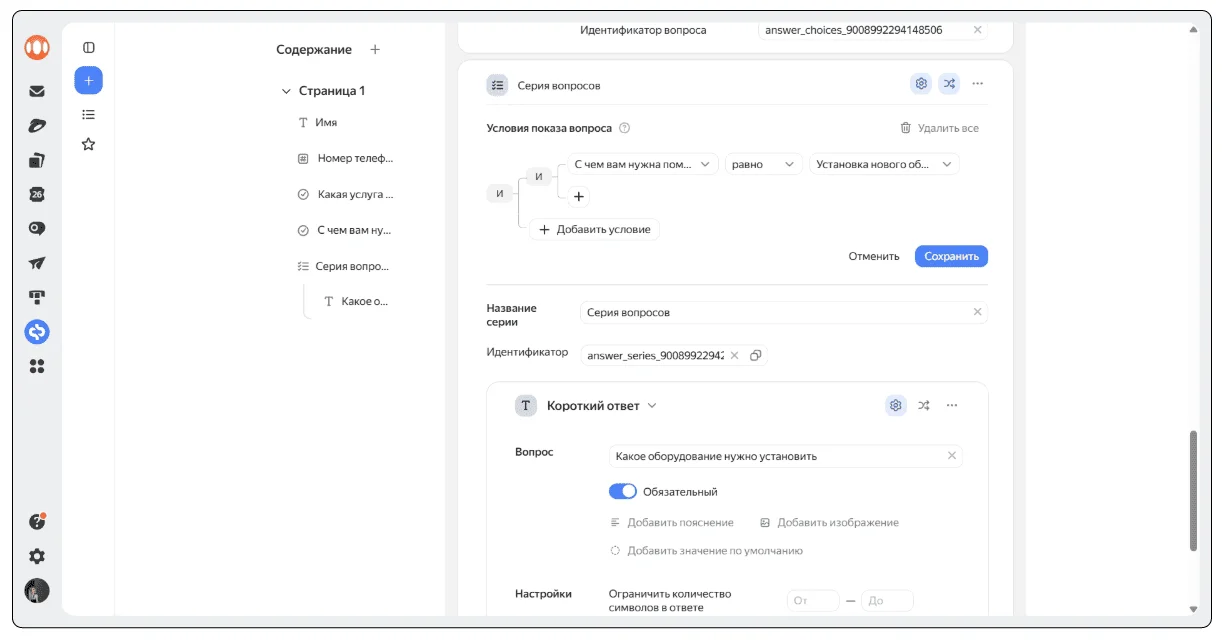Click the help icon beside Условия показа вопроса
This screenshot has width=1222, height=643.
(x=624, y=128)
